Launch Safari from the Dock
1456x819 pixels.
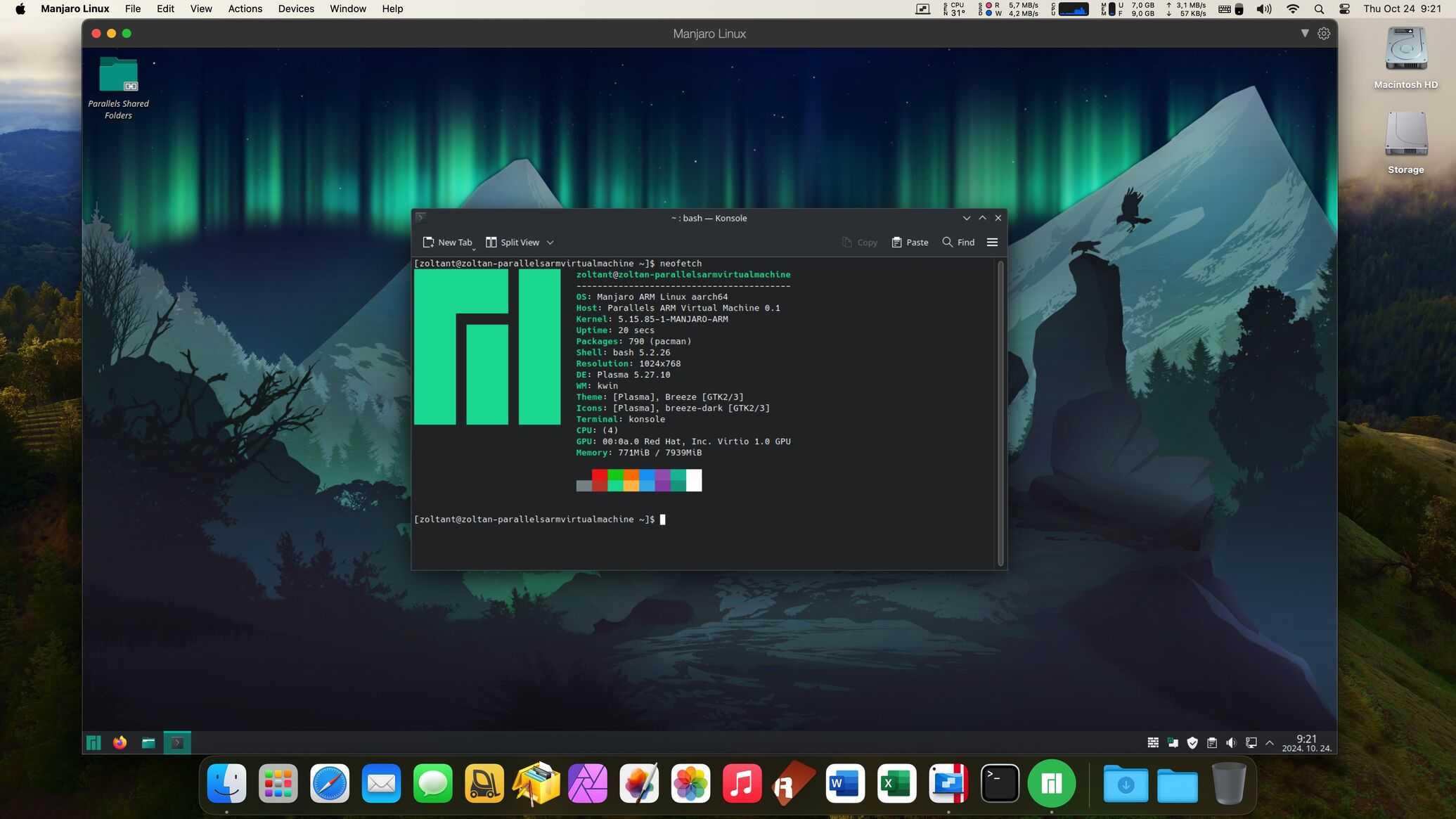coord(330,783)
